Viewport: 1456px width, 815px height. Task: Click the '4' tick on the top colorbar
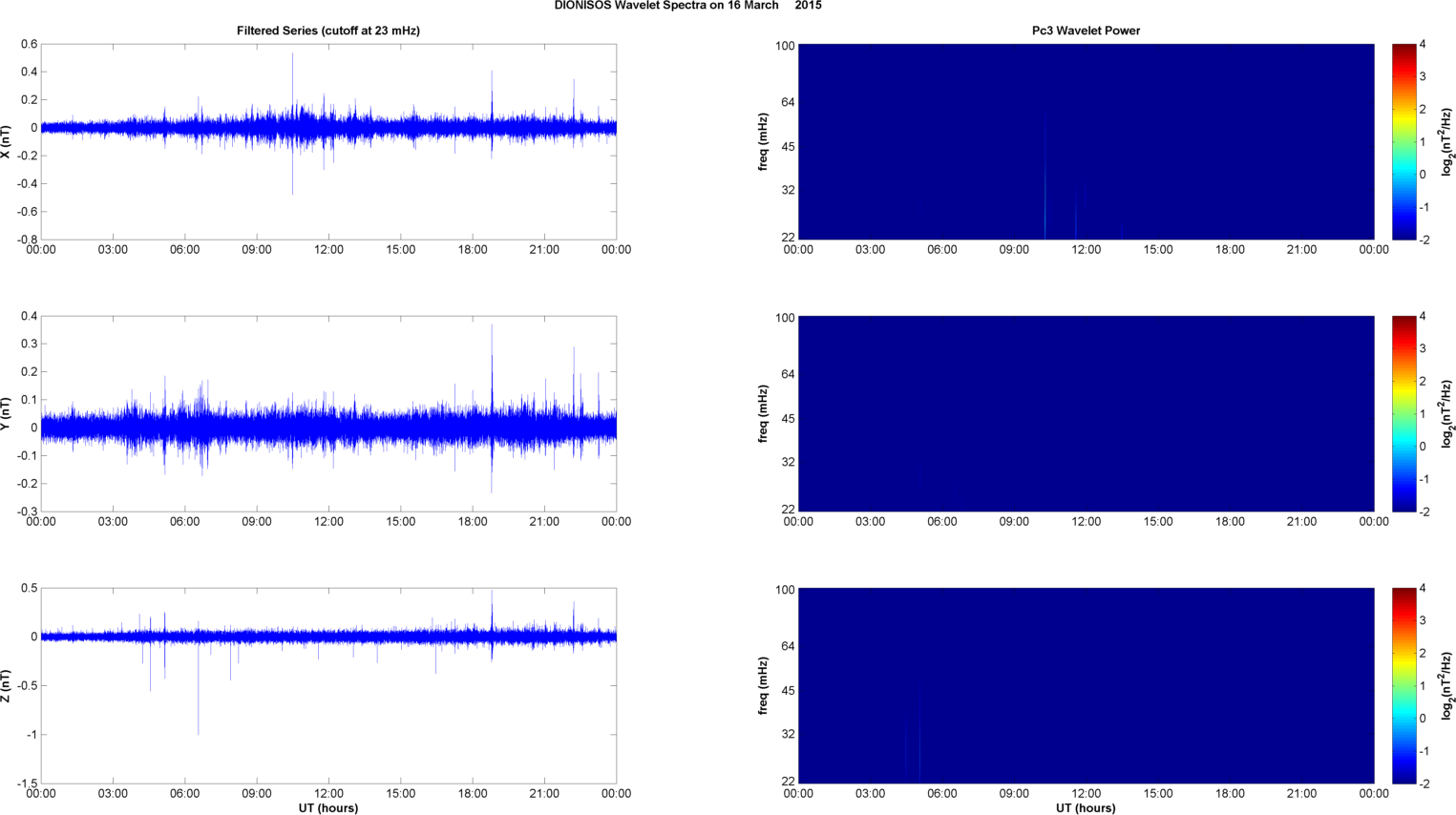click(x=1423, y=44)
